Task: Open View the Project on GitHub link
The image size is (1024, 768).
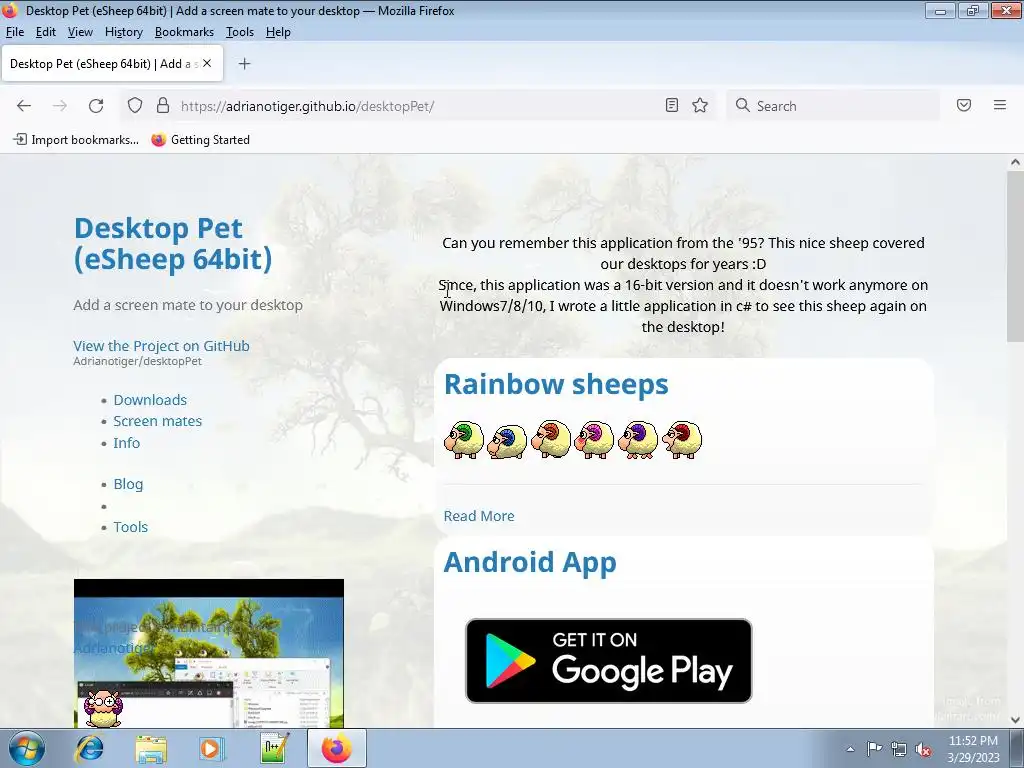Action: tap(161, 346)
